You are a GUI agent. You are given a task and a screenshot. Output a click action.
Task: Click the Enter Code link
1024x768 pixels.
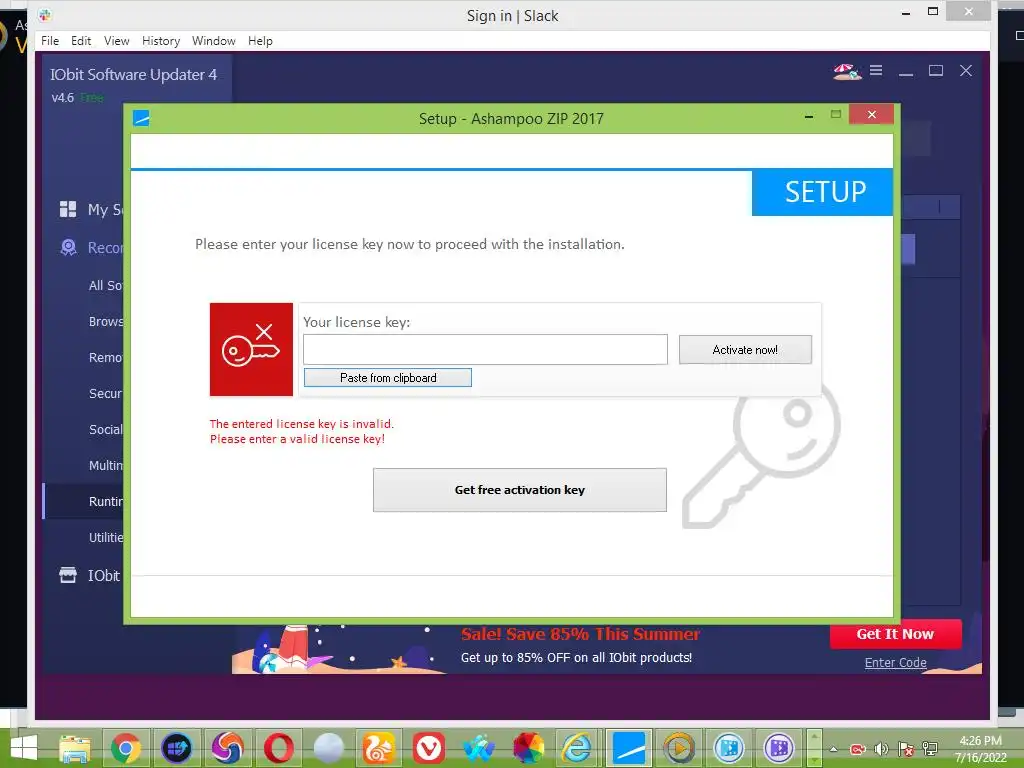click(x=895, y=662)
